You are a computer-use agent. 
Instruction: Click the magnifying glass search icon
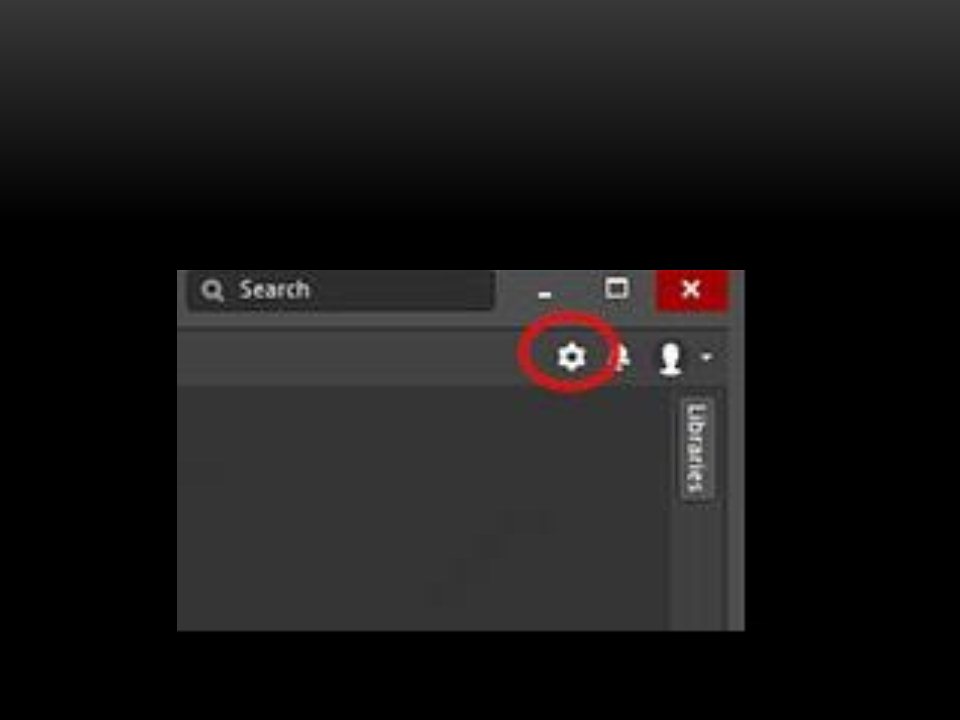click(212, 290)
